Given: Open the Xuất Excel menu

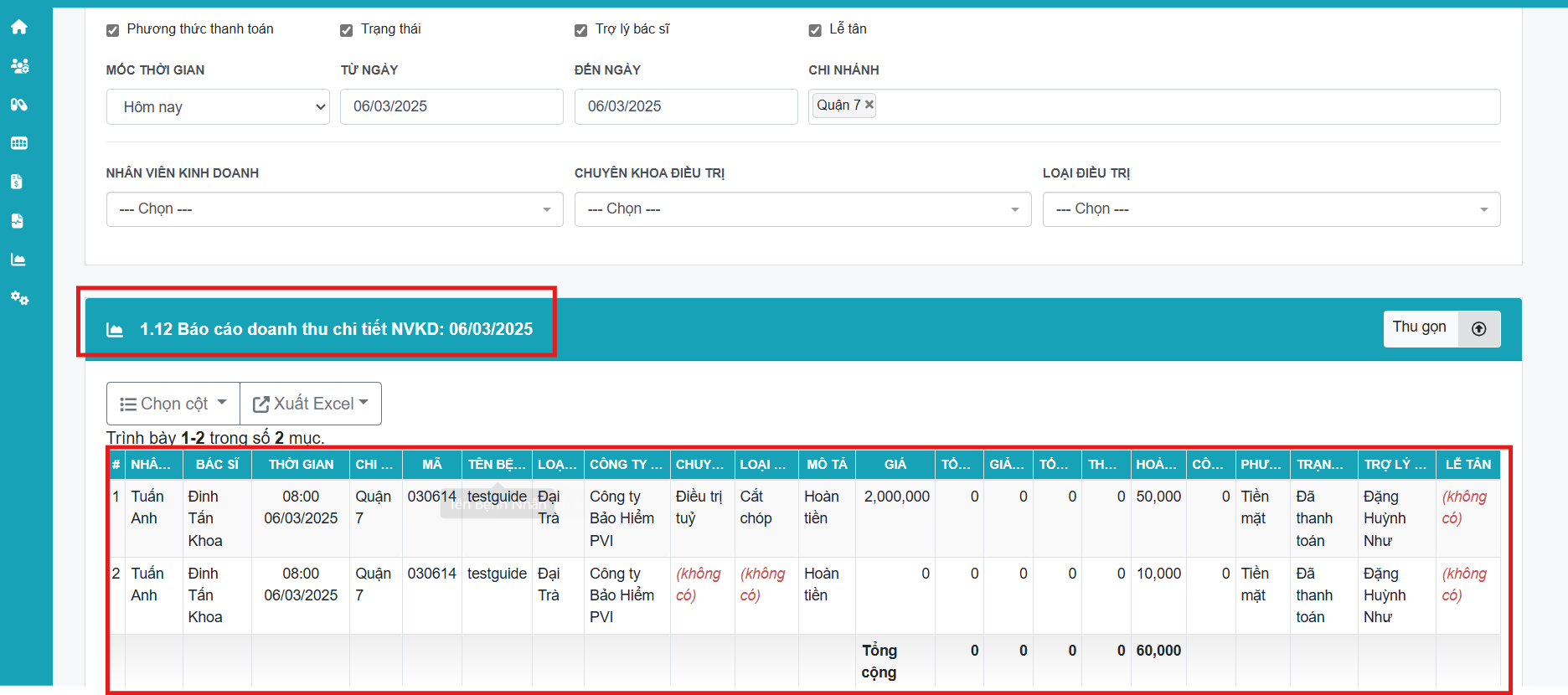Looking at the screenshot, I should pyautogui.click(x=311, y=404).
